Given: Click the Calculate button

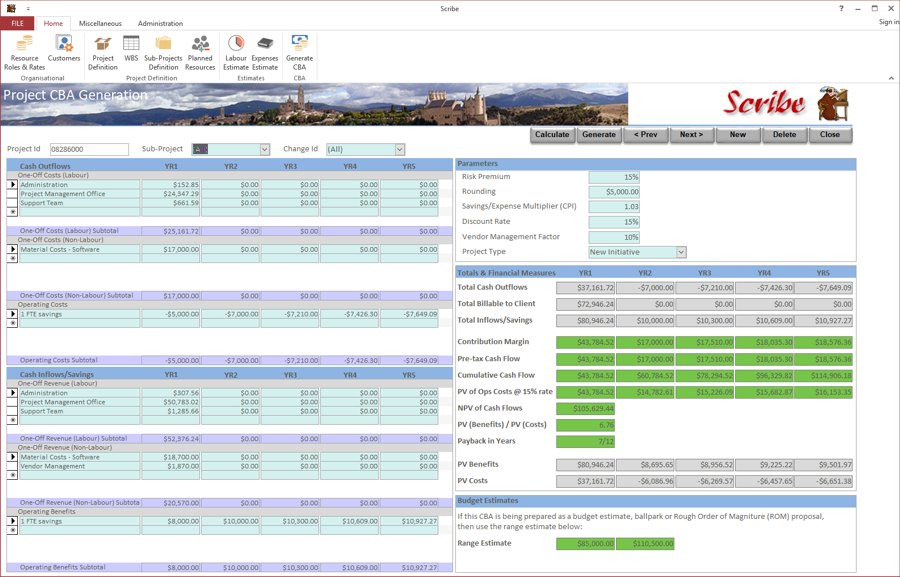Looking at the screenshot, I should click(x=552, y=135).
